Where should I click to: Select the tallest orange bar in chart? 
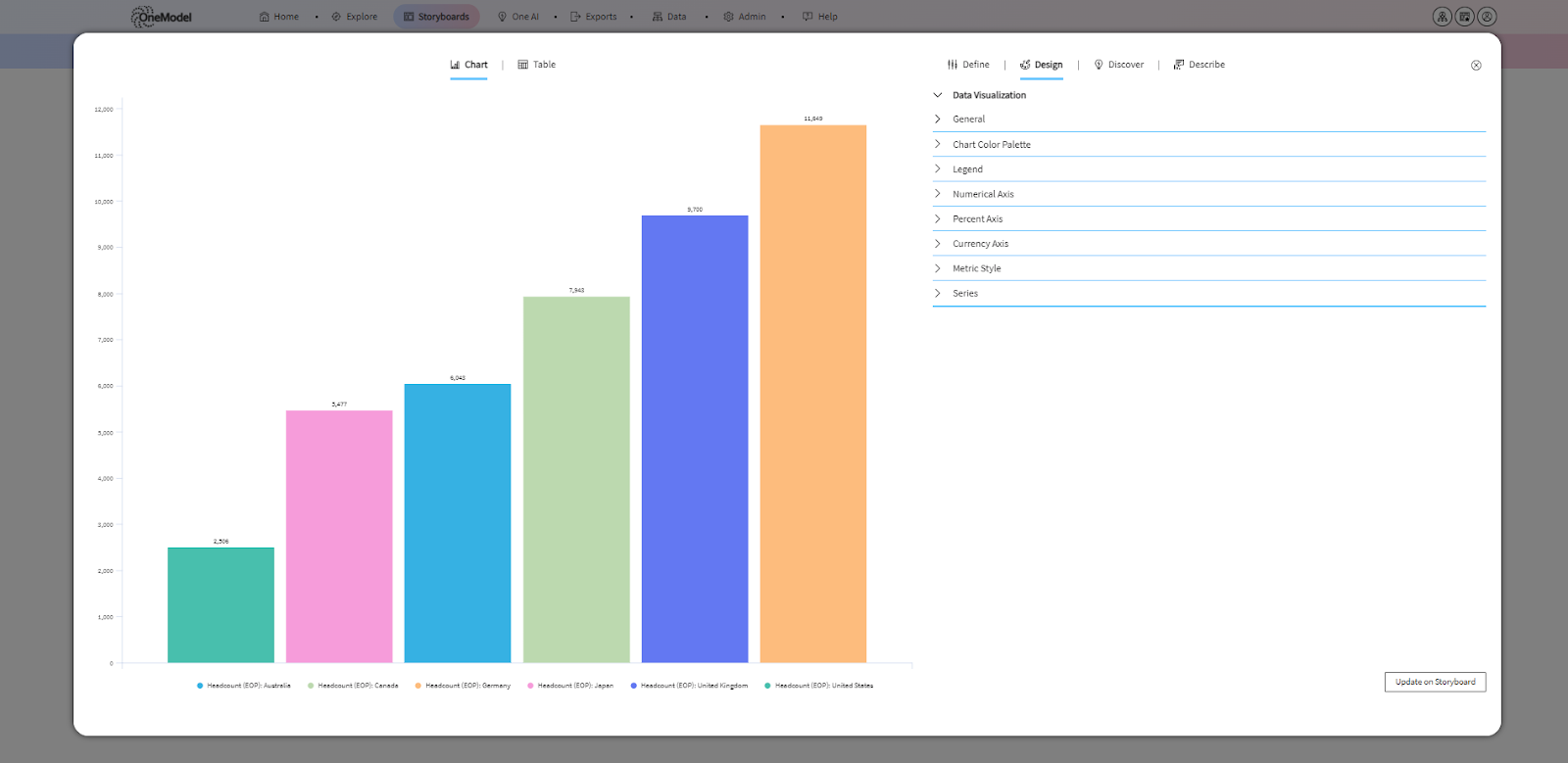pos(812,392)
